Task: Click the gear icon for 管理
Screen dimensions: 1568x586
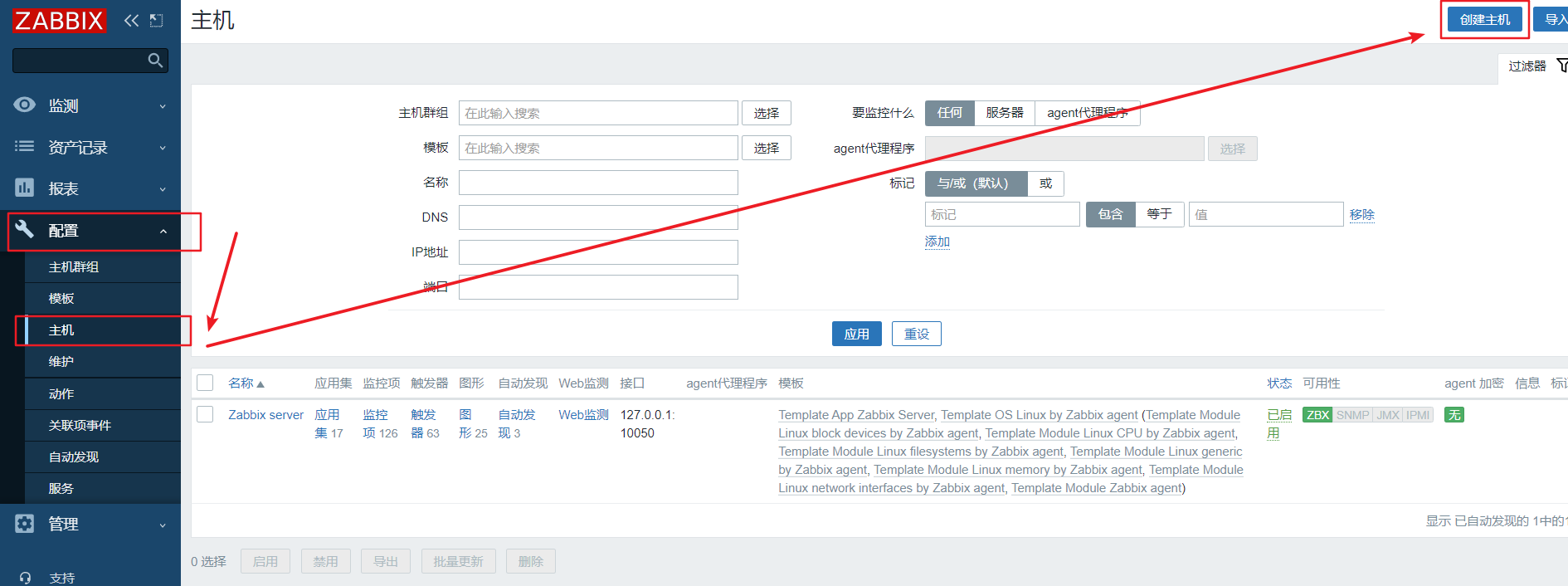Action: click(x=25, y=524)
